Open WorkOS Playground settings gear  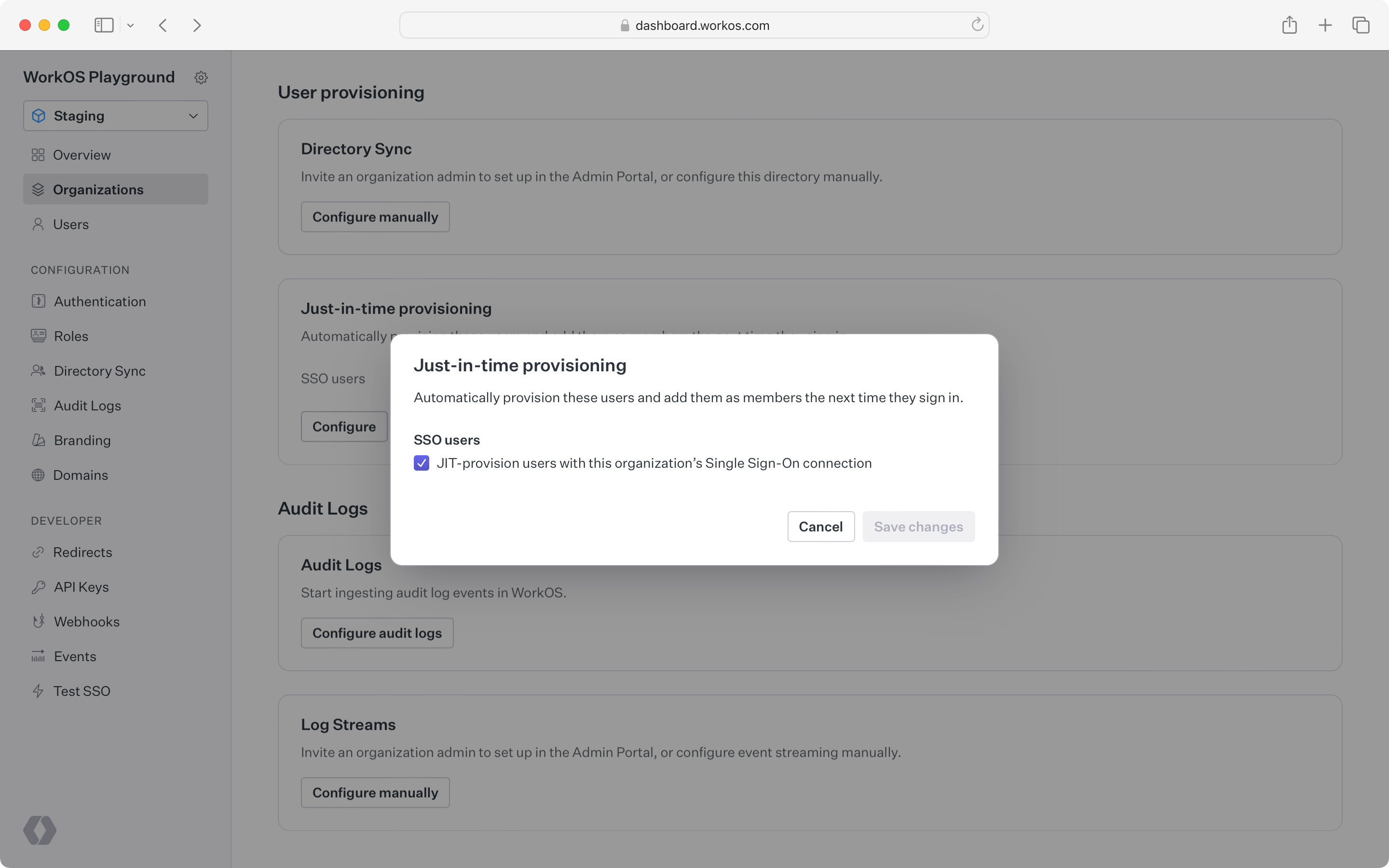pyautogui.click(x=200, y=77)
